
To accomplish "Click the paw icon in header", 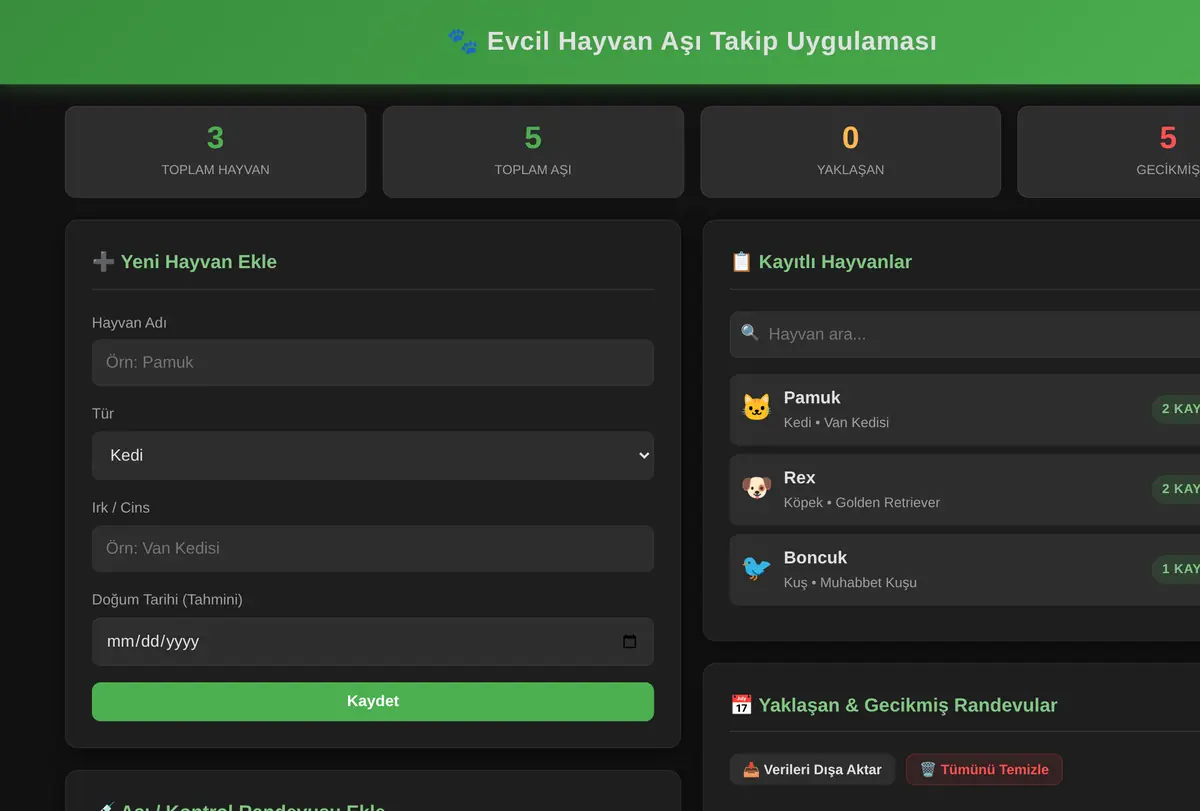I will (462, 41).
